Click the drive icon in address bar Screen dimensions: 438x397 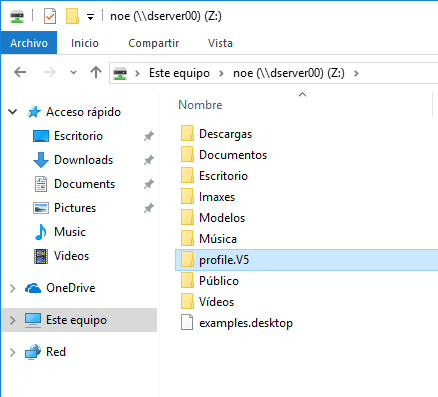coord(120,73)
